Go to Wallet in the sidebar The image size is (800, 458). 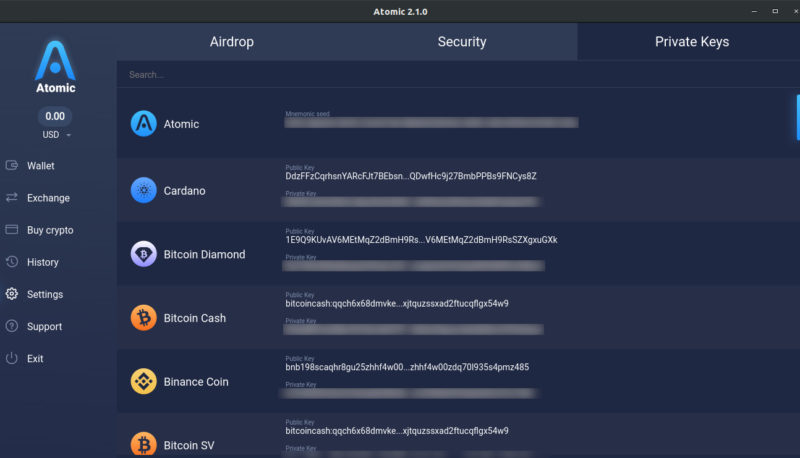coord(40,166)
